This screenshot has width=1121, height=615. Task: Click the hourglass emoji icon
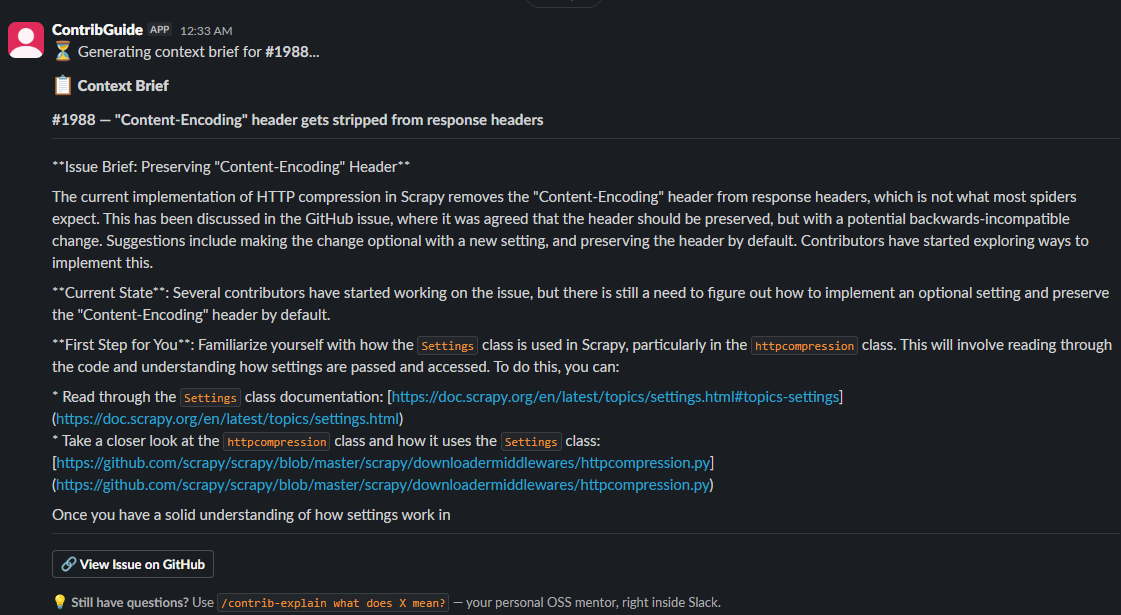coord(62,51)
